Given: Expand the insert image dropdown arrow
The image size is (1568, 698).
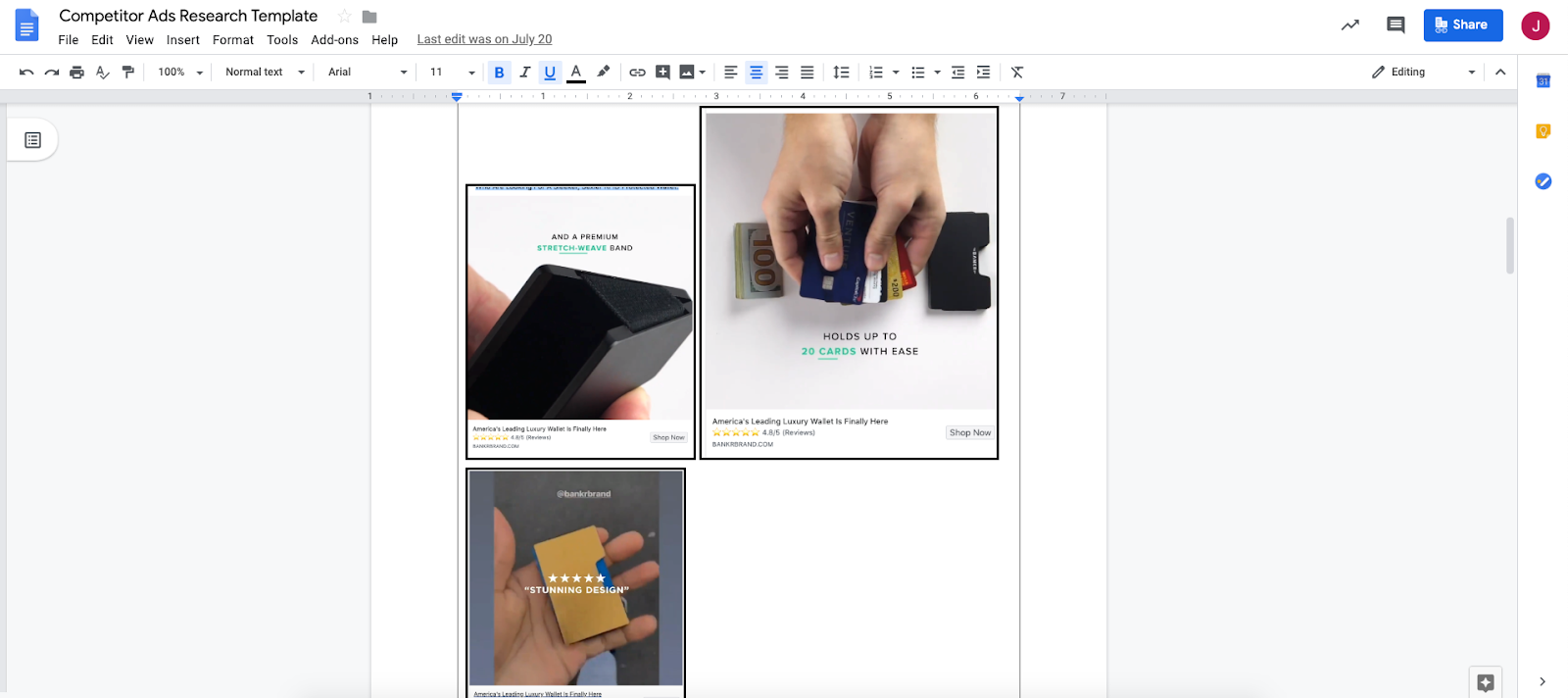Looking at the screenshot, I should click(703, 73).
